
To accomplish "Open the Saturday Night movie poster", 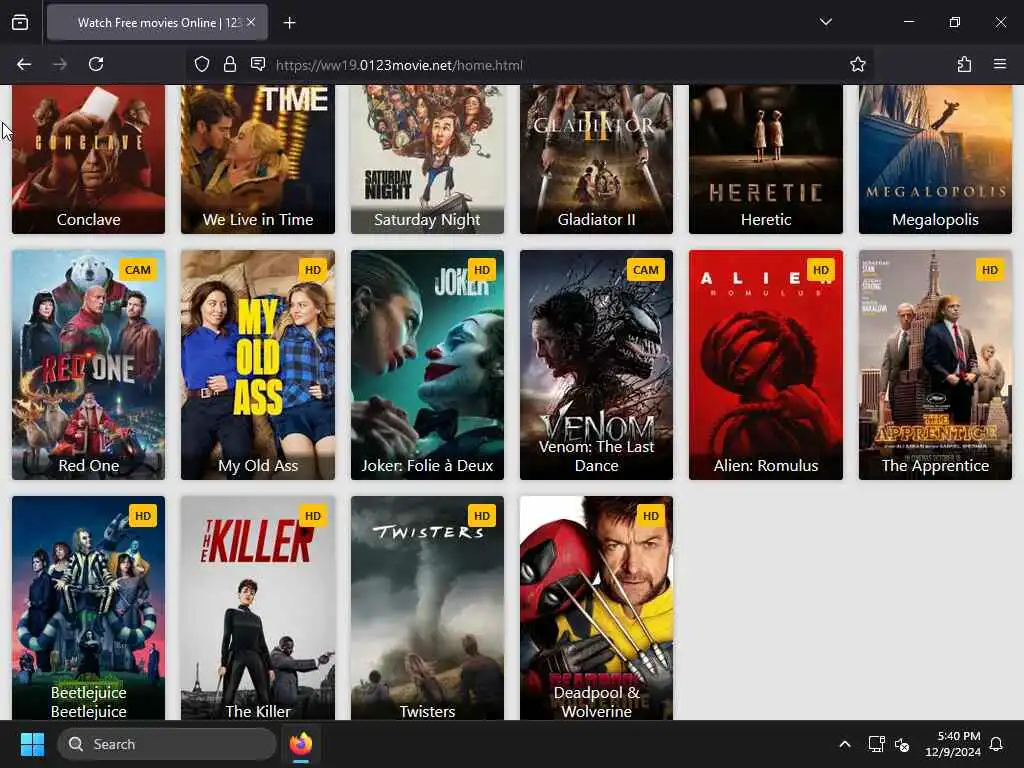I will pos(427,159).
